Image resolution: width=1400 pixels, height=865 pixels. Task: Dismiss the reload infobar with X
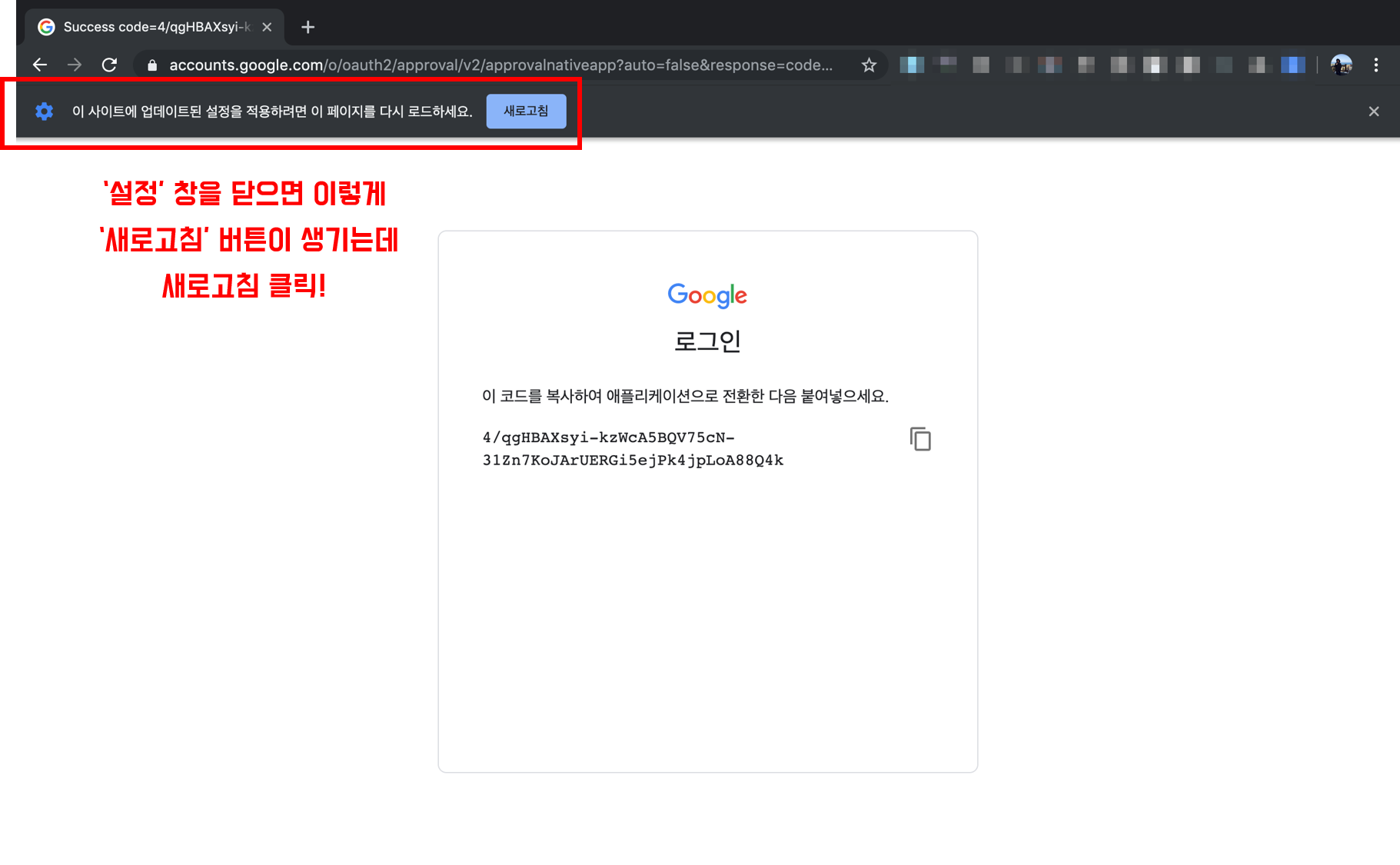(1374, 111)
